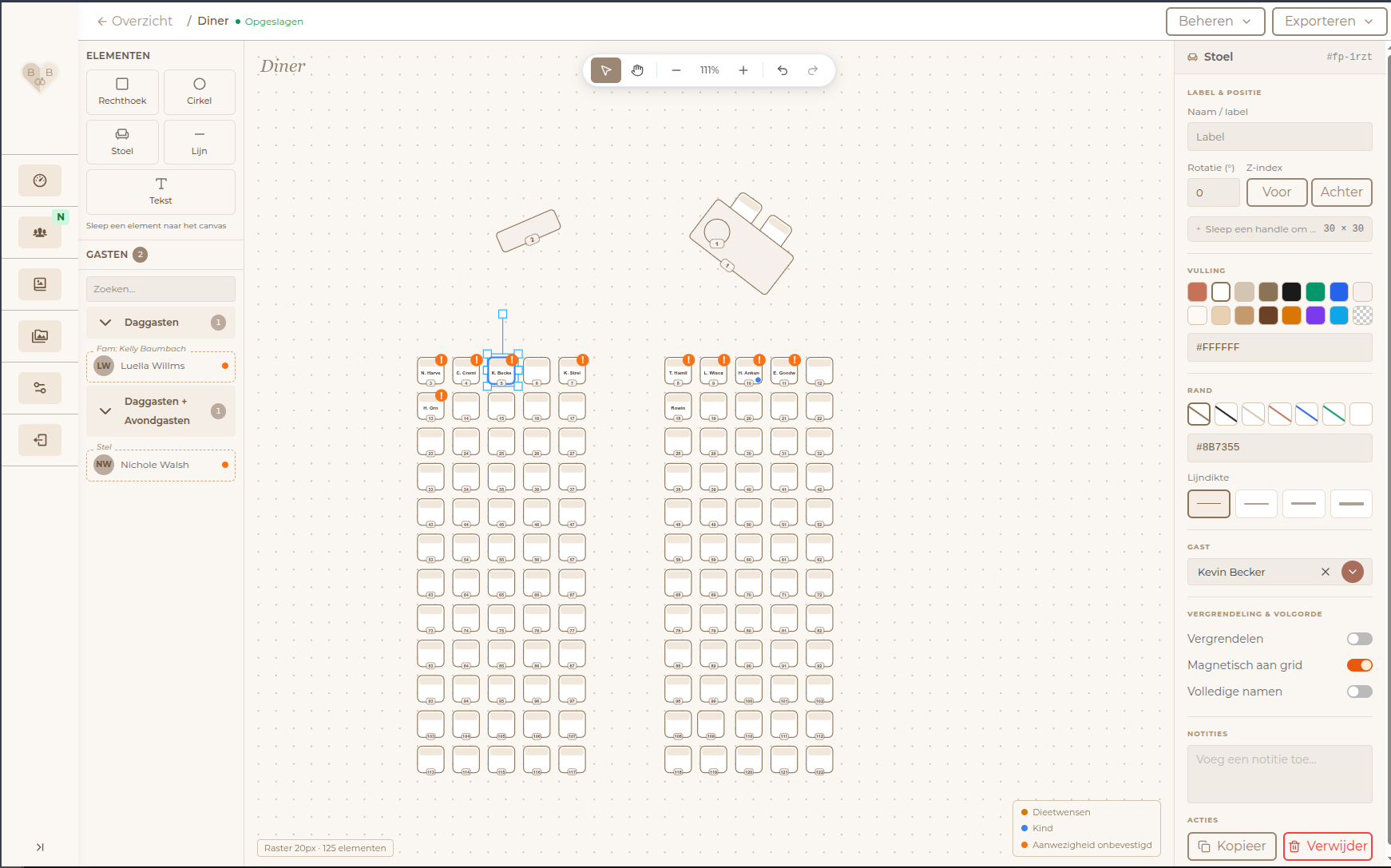Select the pointer selection tool
The image size is (1391, 868).
[606, 70]
